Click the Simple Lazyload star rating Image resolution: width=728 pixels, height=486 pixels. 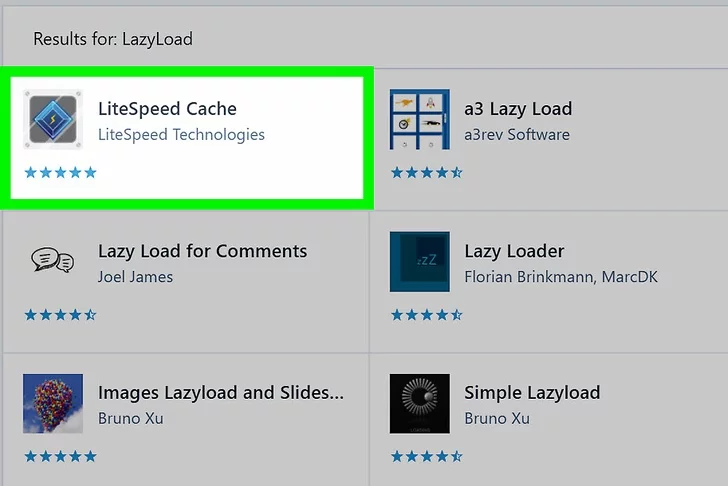427,457
